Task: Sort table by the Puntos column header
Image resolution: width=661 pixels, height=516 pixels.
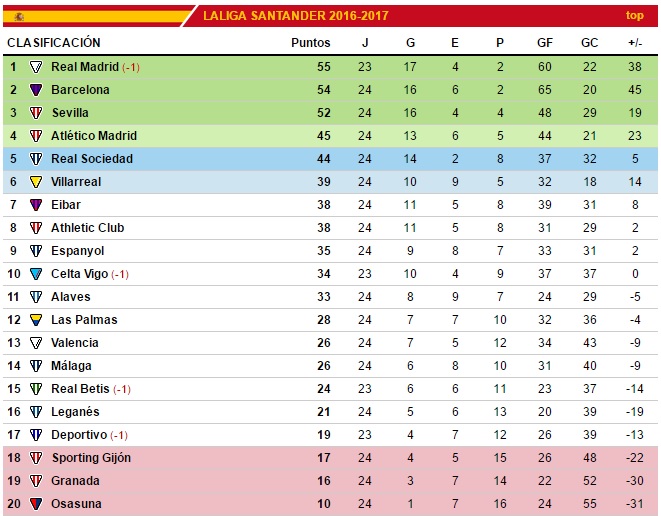Action: click(x=310, y=43)
